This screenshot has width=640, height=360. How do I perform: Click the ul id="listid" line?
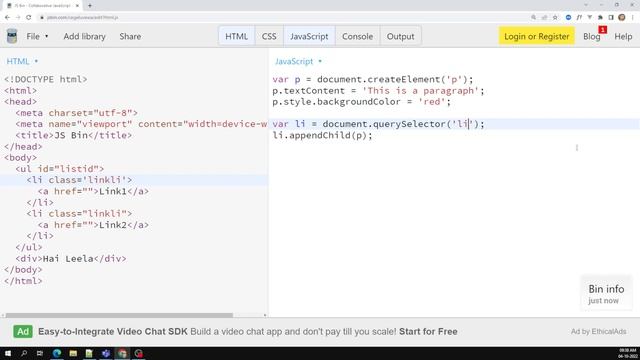point(60,169)
